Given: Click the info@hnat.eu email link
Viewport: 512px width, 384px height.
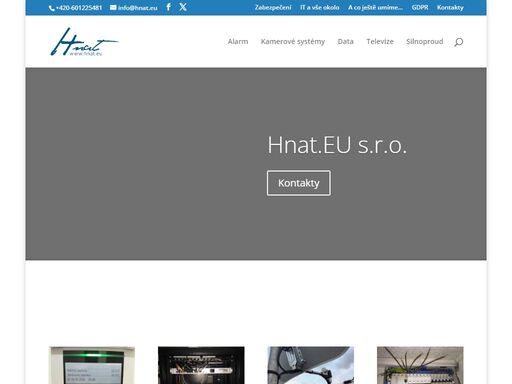Looking at the screenshot, I should [137, 8].
